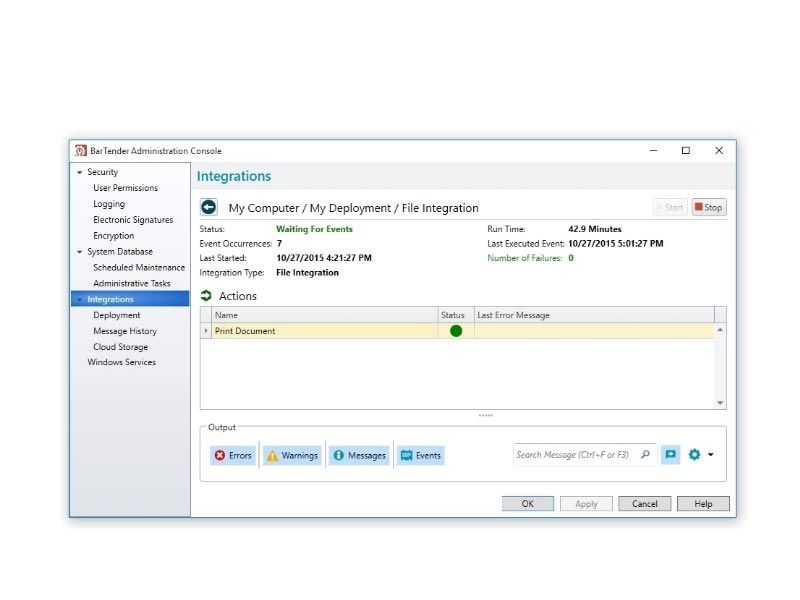Open Logging in the sidebar
The height and width of the screenshot is (600, 800).
(x=109, y=204)
